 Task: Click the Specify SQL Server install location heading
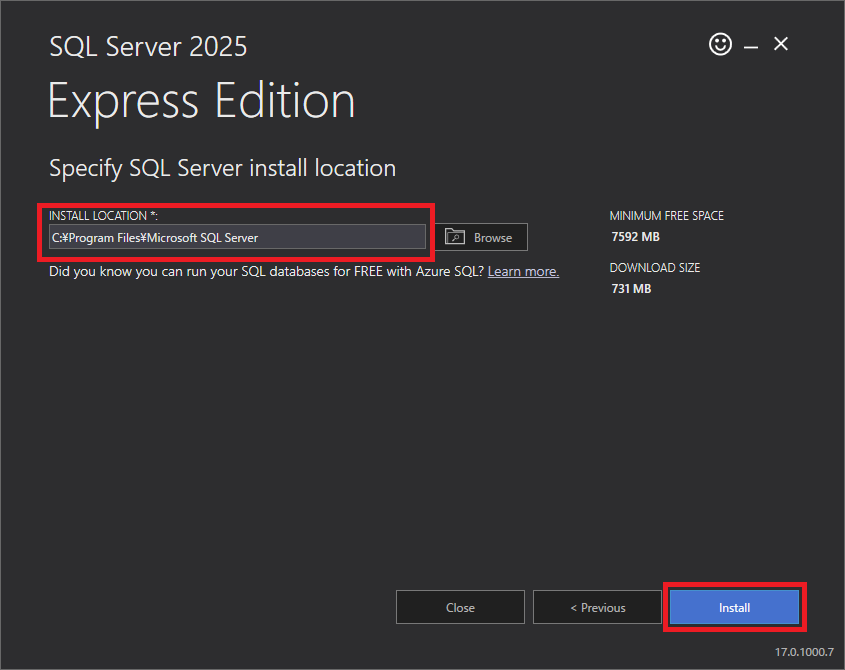222,168
